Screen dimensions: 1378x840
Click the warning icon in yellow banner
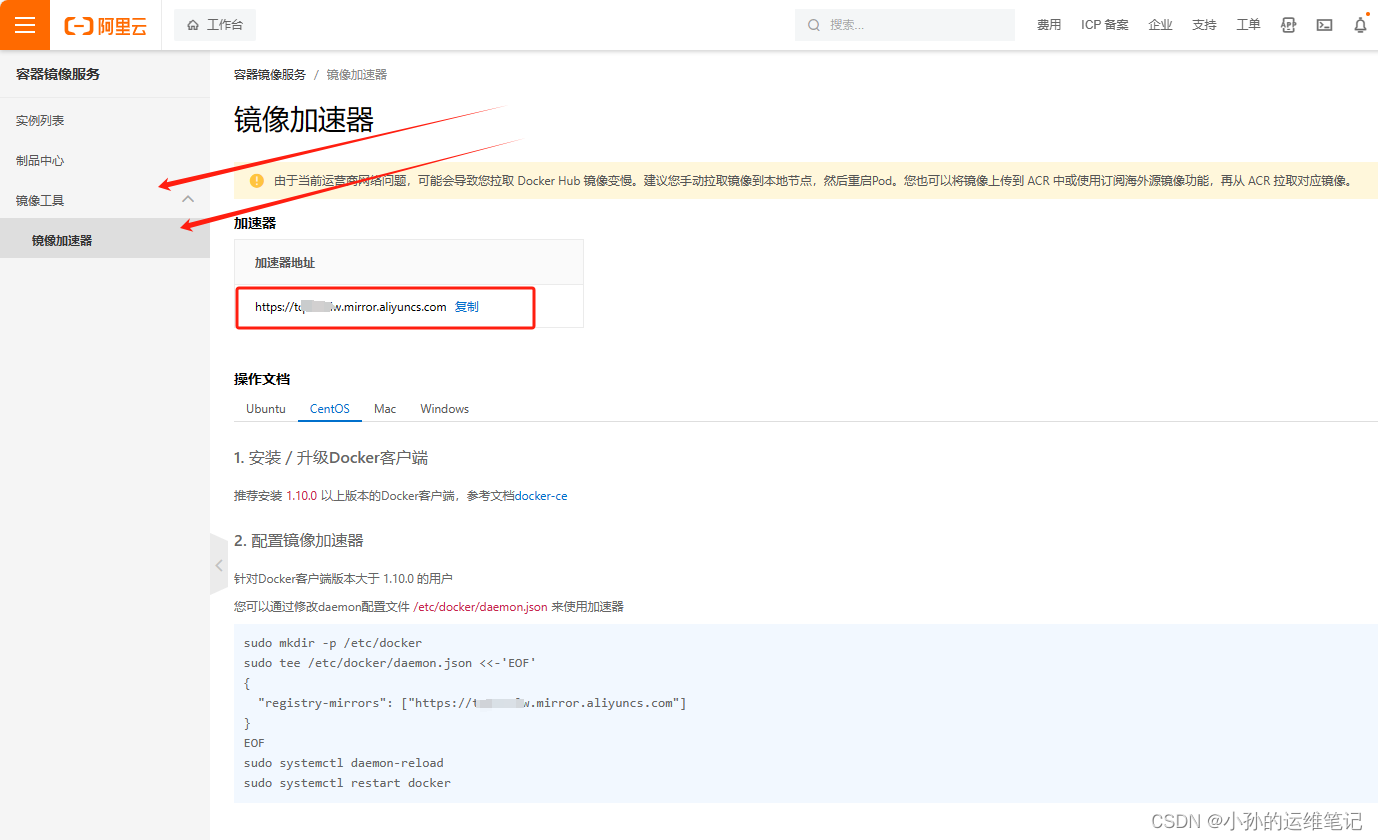(256, 181)
